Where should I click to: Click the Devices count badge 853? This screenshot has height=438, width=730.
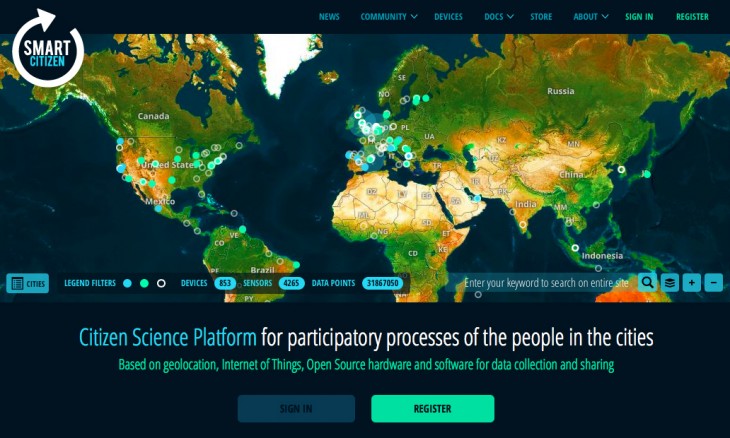tap(224, 284)
